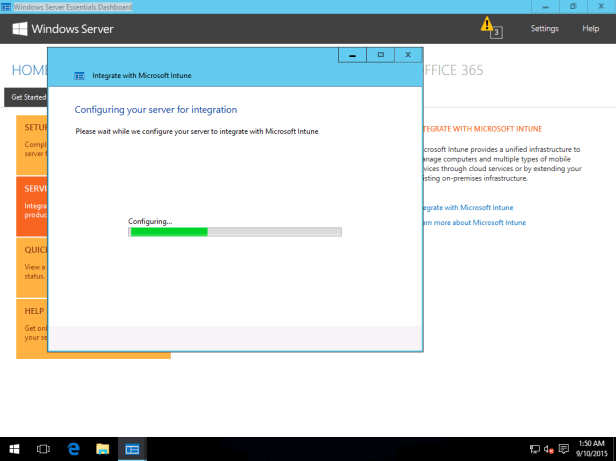Screen dimensions: 616x461
Task: Open Task View from the taskbar
Action: pos(44,450)
